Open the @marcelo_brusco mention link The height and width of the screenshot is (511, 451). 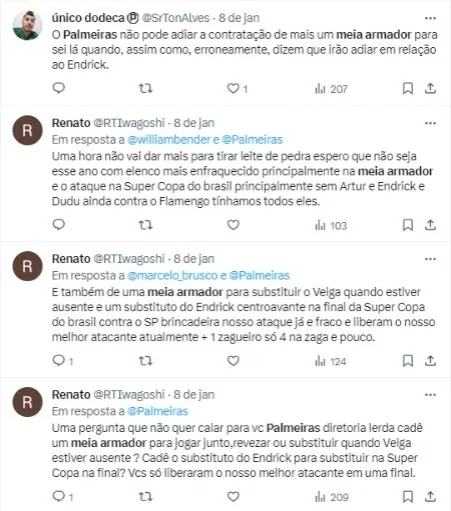172,275
